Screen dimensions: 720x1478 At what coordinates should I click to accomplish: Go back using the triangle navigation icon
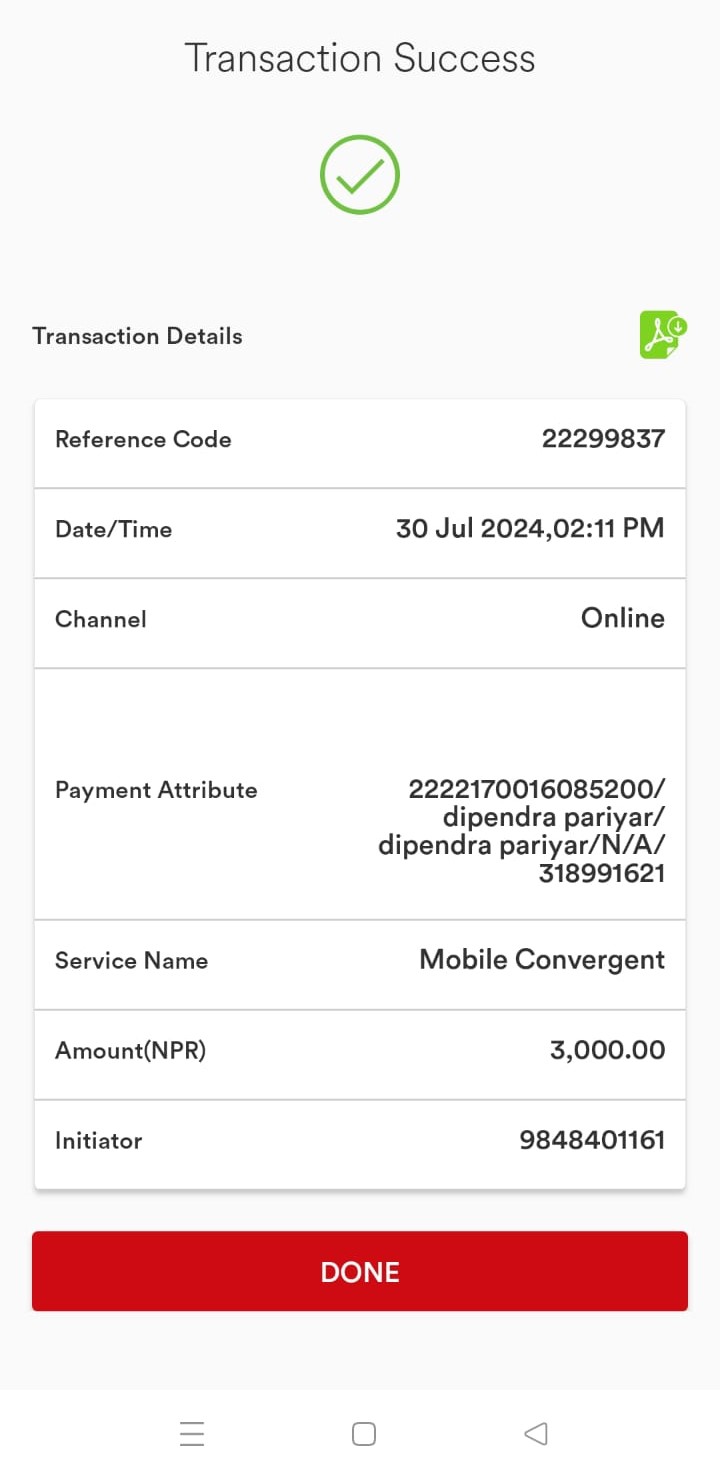click(536, 1434)
